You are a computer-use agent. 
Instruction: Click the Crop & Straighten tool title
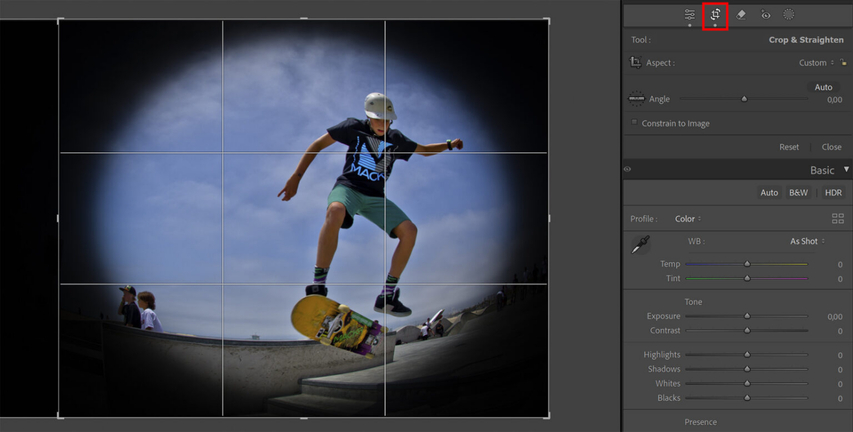coord(806,40)
